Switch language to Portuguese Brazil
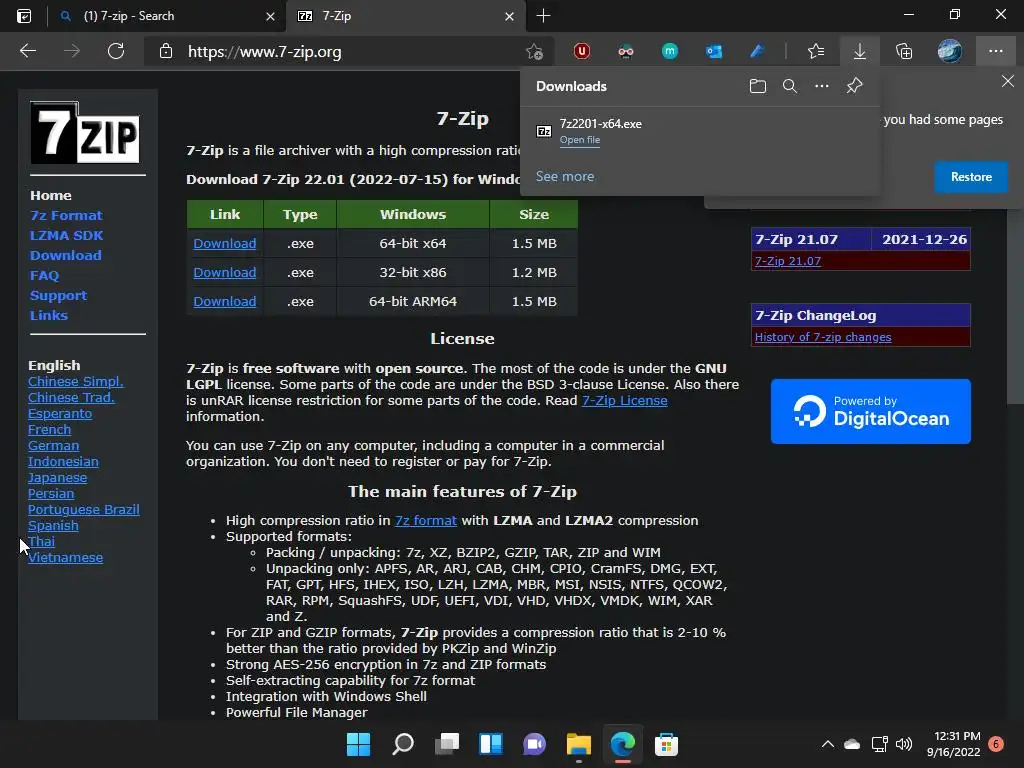The width and height of the screenshot is (1024, 768). tap(84, 509)
